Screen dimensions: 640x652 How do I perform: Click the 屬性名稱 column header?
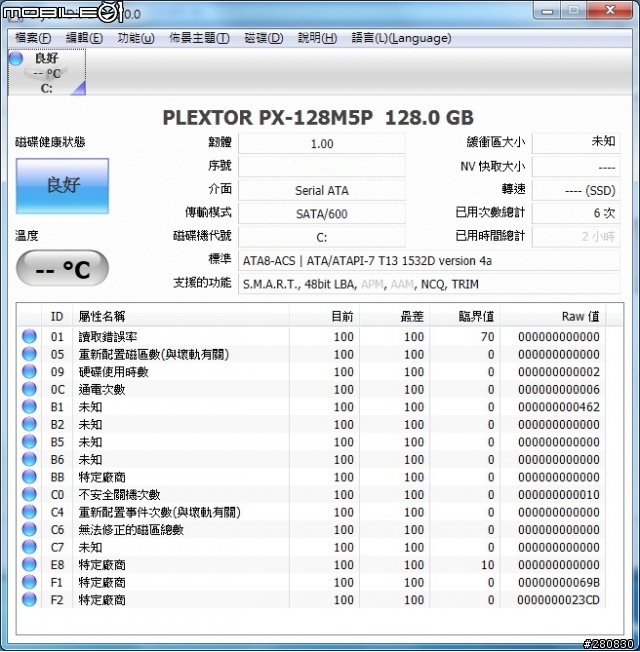pos(181,316)
